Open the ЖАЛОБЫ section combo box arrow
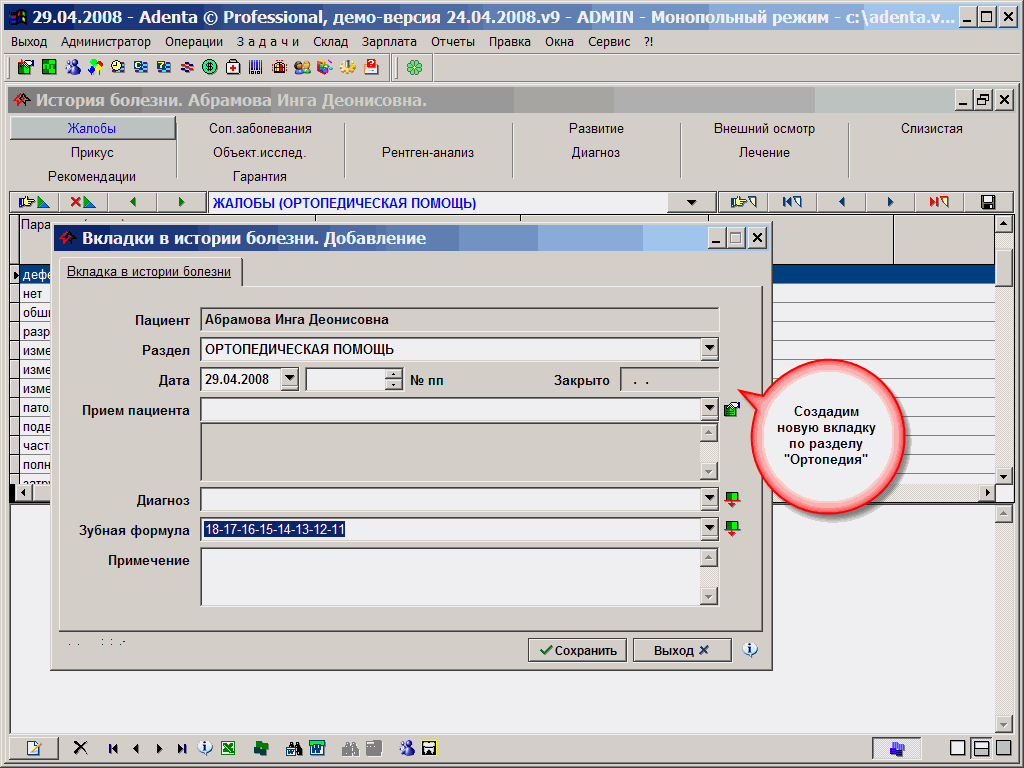The height and width of the screenshot is (768, 1024). (x=693, y=203)
